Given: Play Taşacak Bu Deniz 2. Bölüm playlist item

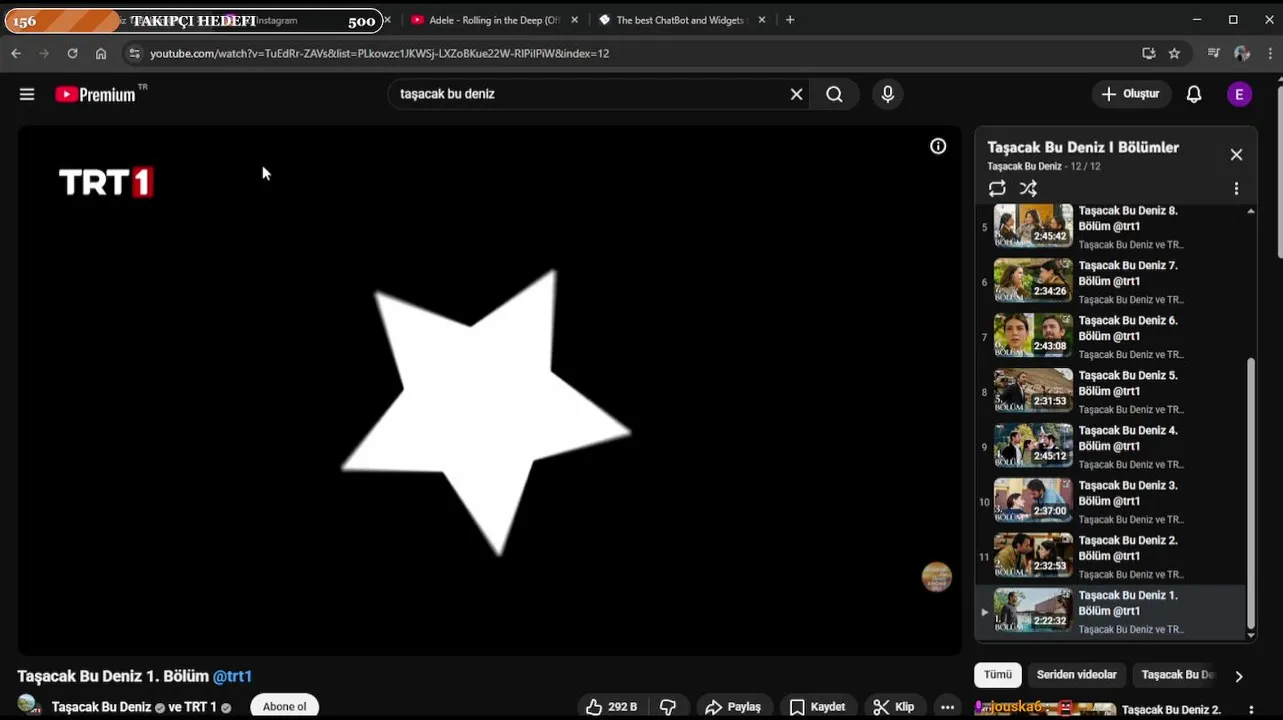Looking at the screenshot, I should click(1110, 557).
